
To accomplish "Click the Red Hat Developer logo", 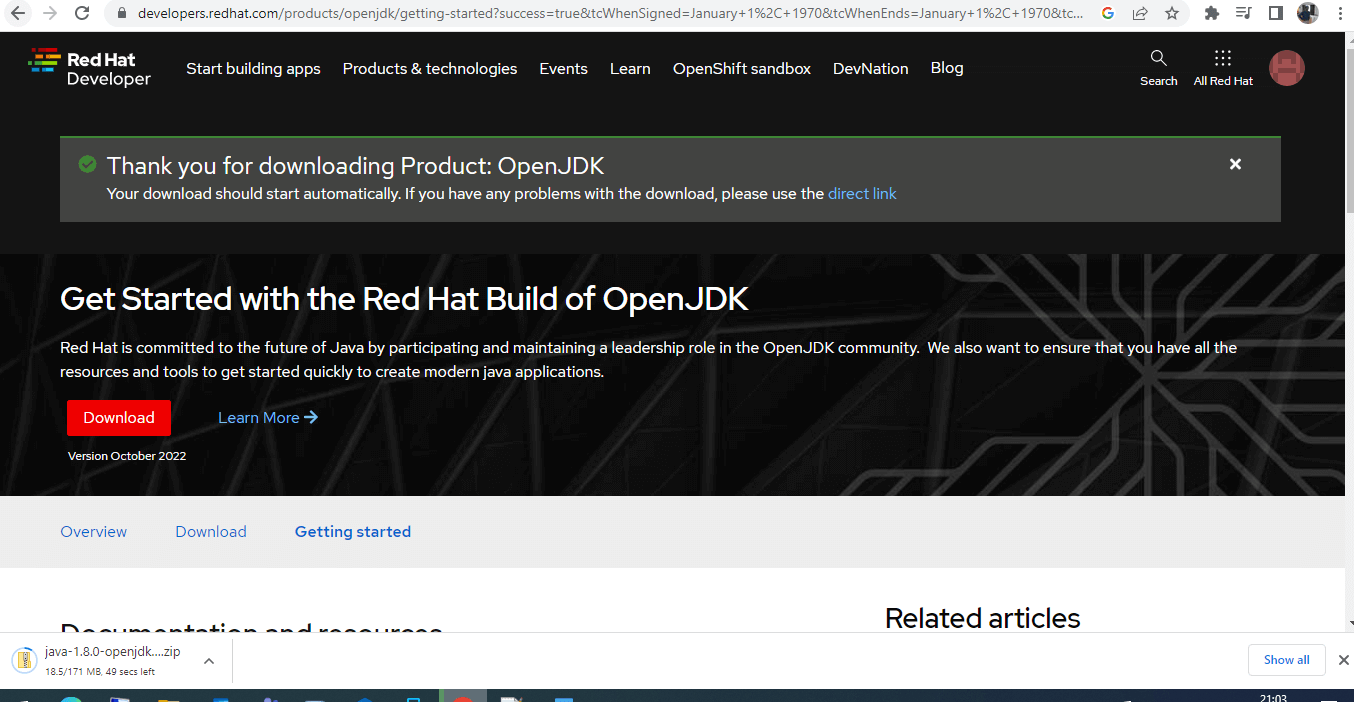I will click(x=90, y=67).
